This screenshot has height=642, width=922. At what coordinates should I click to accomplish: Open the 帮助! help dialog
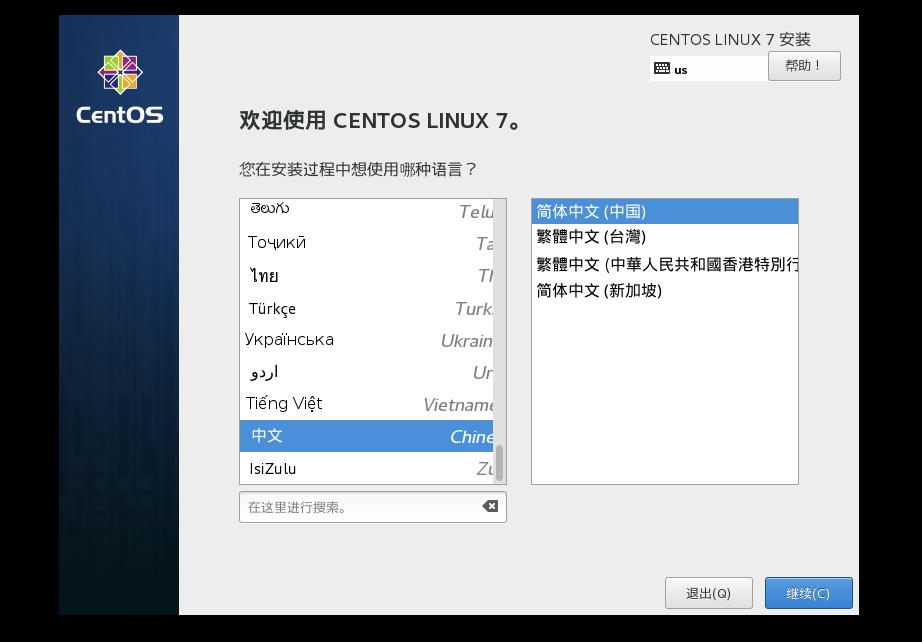tap(804, 66)
